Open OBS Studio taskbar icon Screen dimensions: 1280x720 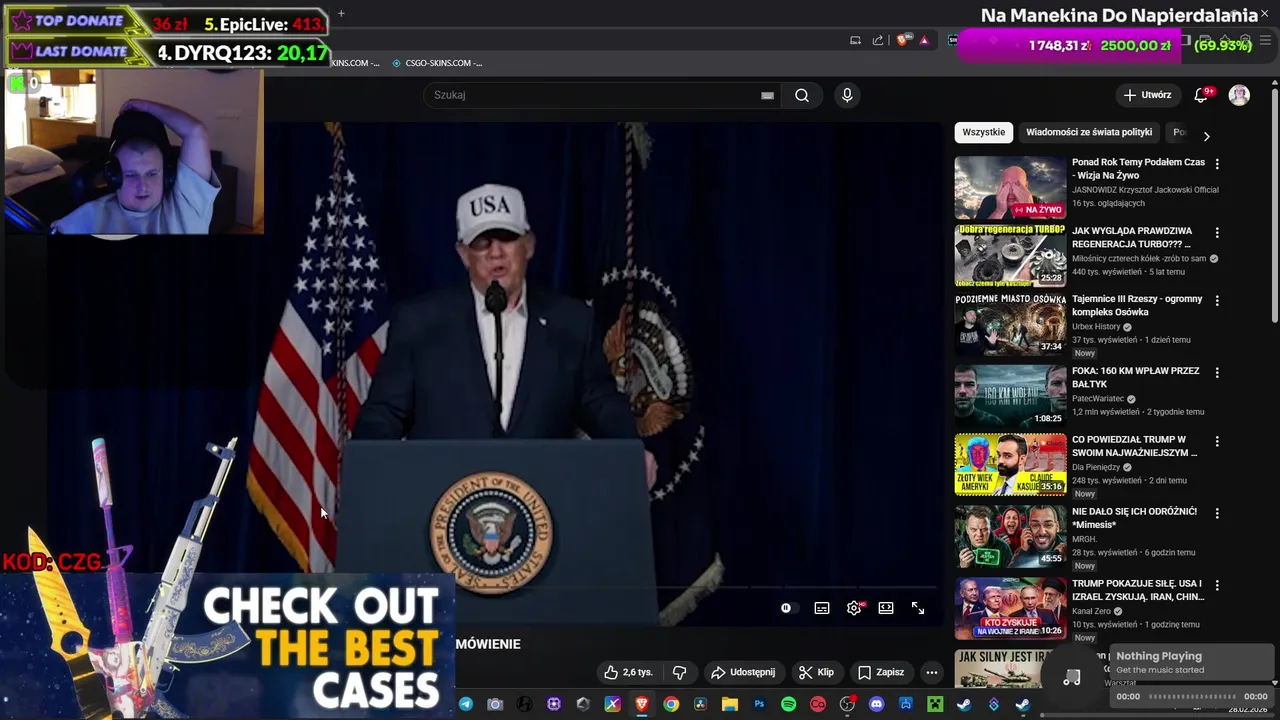[847, 704]
